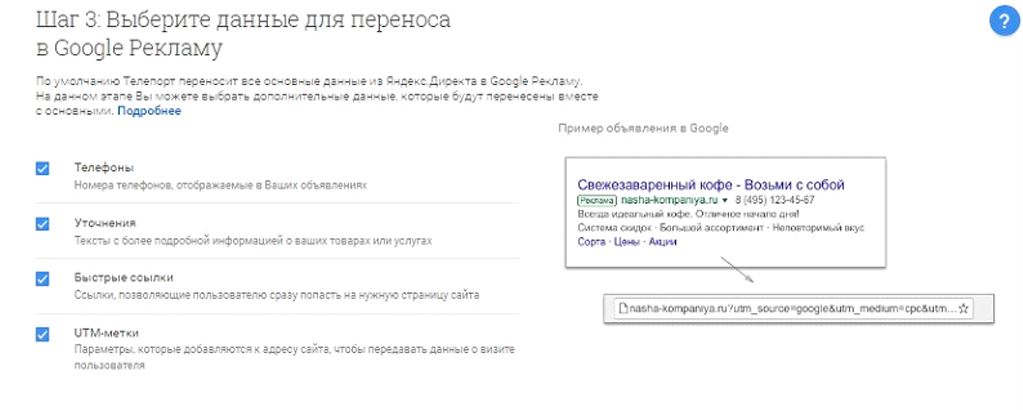The height and width of the screenshot is (410, 1023).
Task: Toggle the Уточнения checkbox
Action: [x=42, y=223]
